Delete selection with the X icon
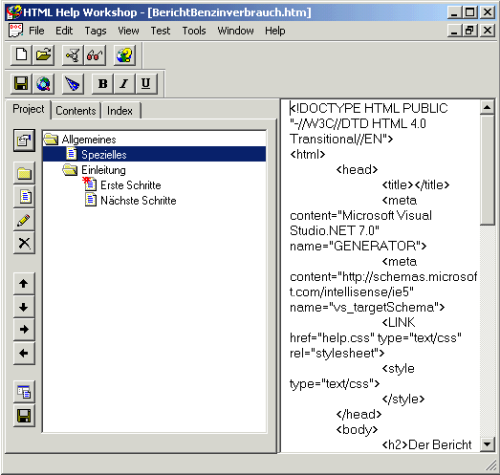Image resolution: width=500 pixels, height=475 pixels. tap(24, 243)
